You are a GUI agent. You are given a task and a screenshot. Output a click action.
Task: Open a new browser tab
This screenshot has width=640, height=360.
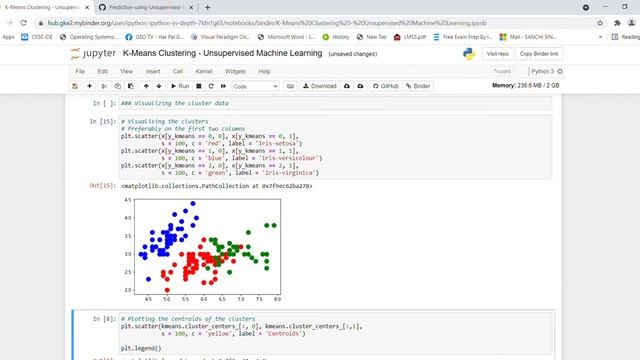coord(208,7)
